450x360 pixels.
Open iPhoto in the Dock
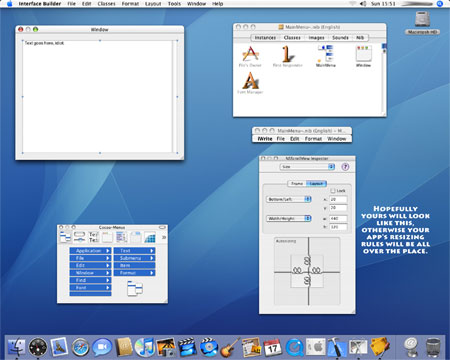(x=166, y=347)
